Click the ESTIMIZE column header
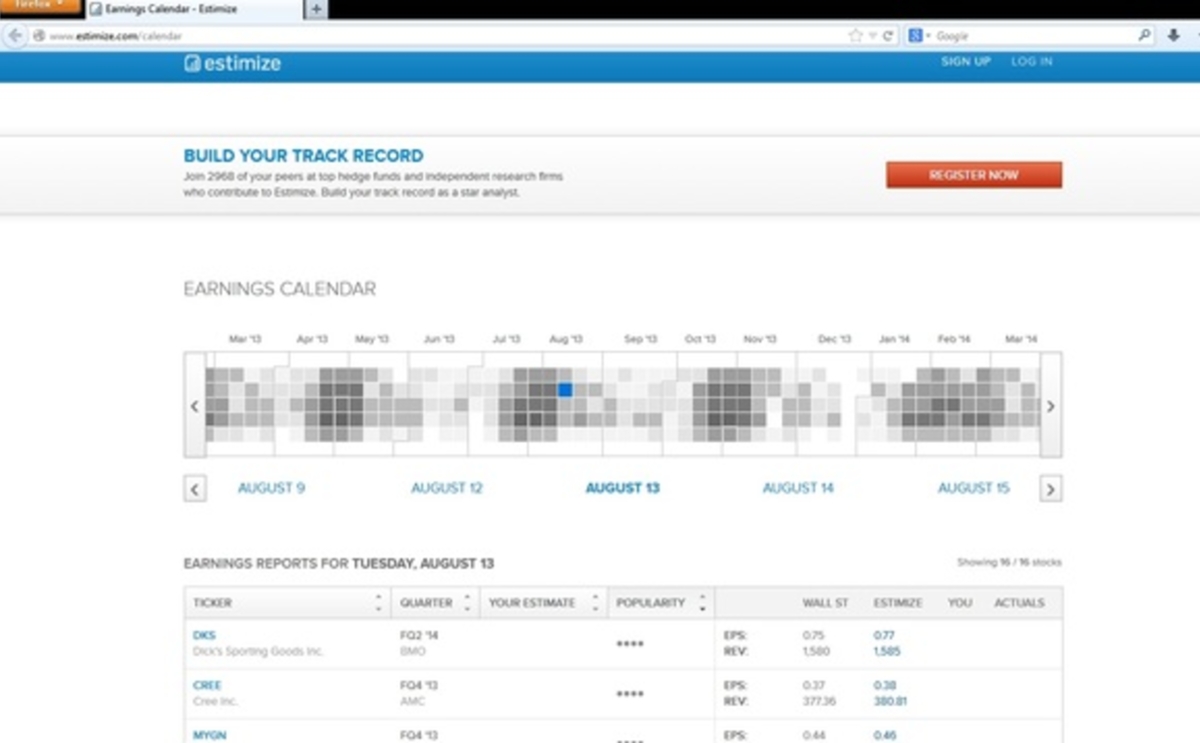The image size is (1200, 743). [x=897, y=603]
